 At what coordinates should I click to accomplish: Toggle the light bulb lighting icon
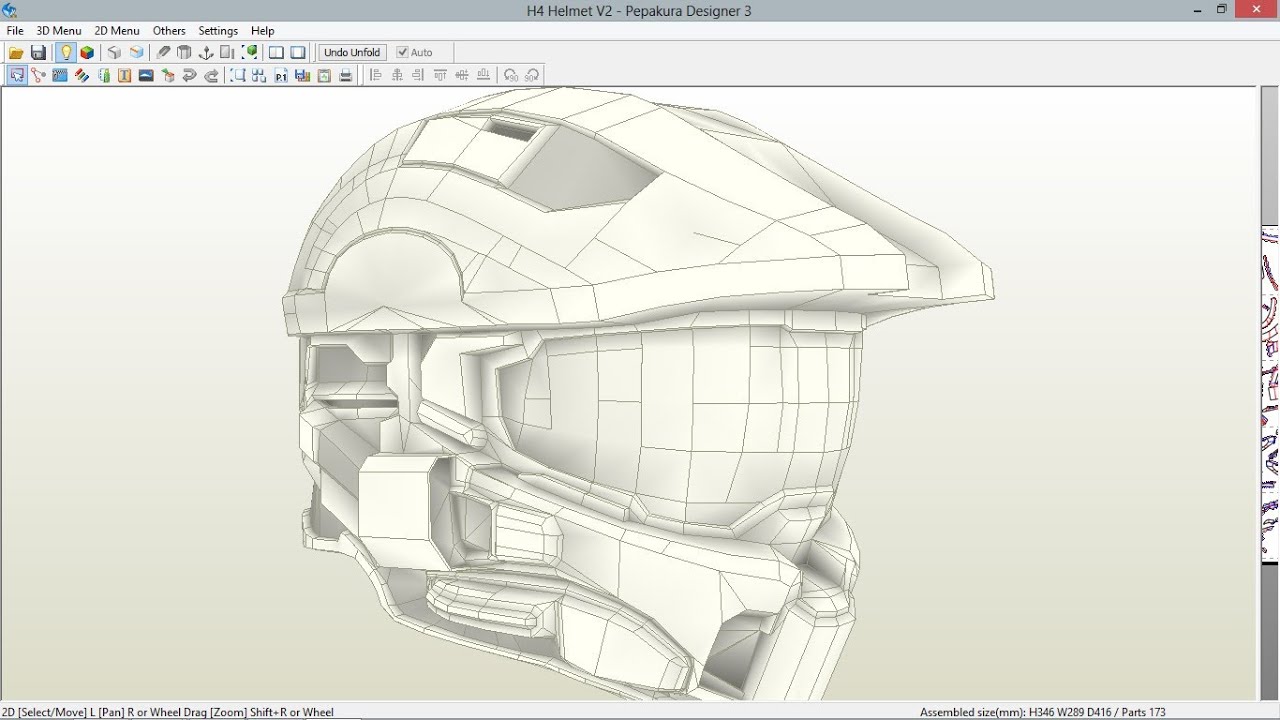point(66,53)
